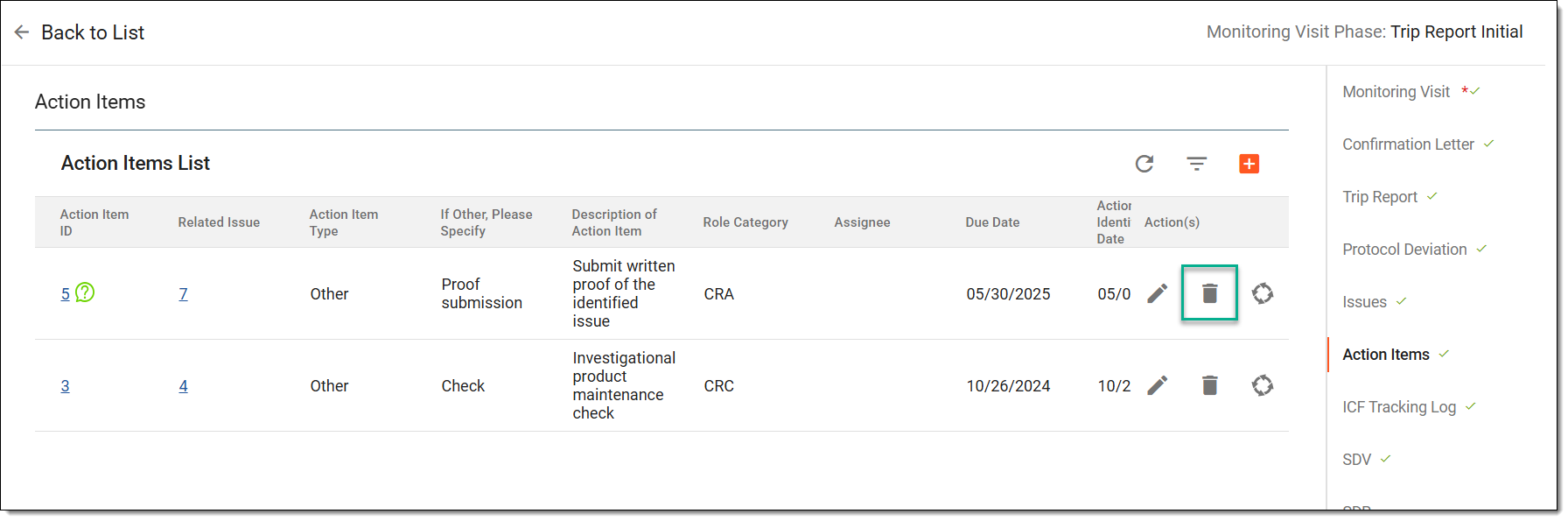Open the Protocol Deviation section
1568x521 pixels.
click(x=1404, y=250)
